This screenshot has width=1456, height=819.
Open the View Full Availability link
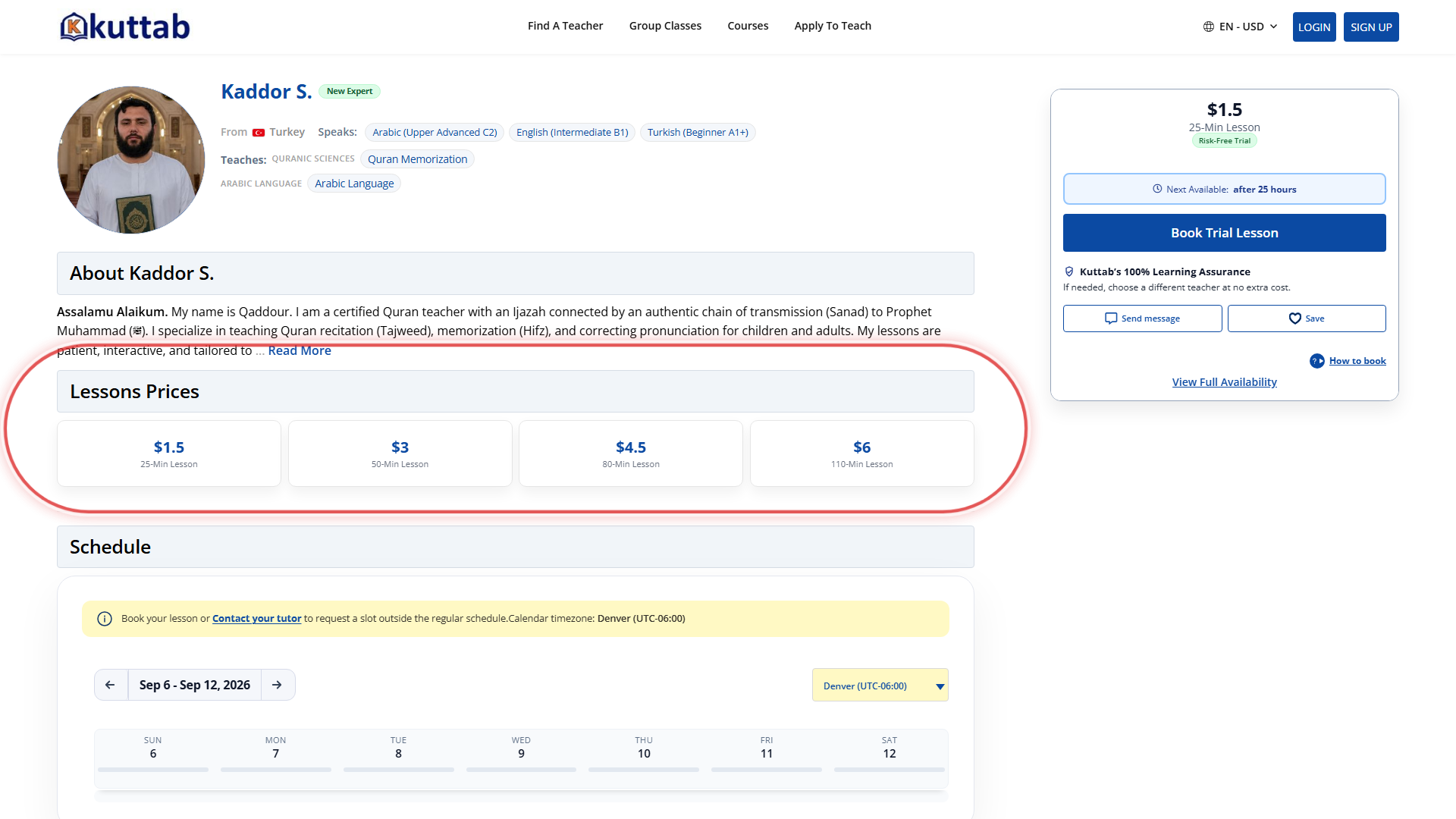point(1224,382)
